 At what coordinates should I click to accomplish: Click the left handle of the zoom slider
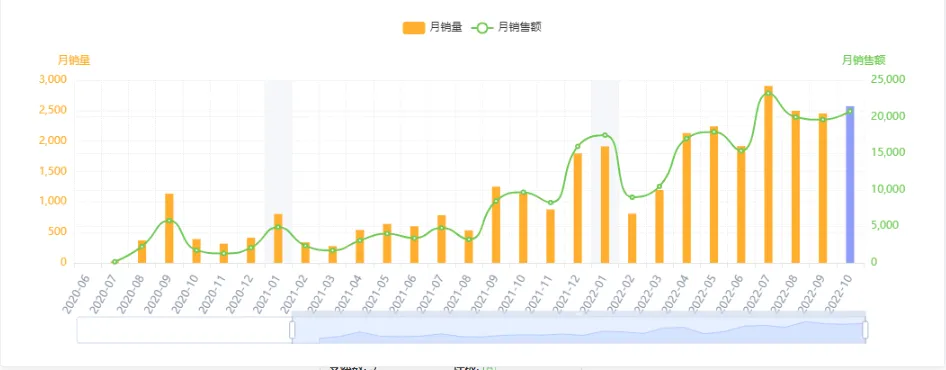tap(293, 330)
